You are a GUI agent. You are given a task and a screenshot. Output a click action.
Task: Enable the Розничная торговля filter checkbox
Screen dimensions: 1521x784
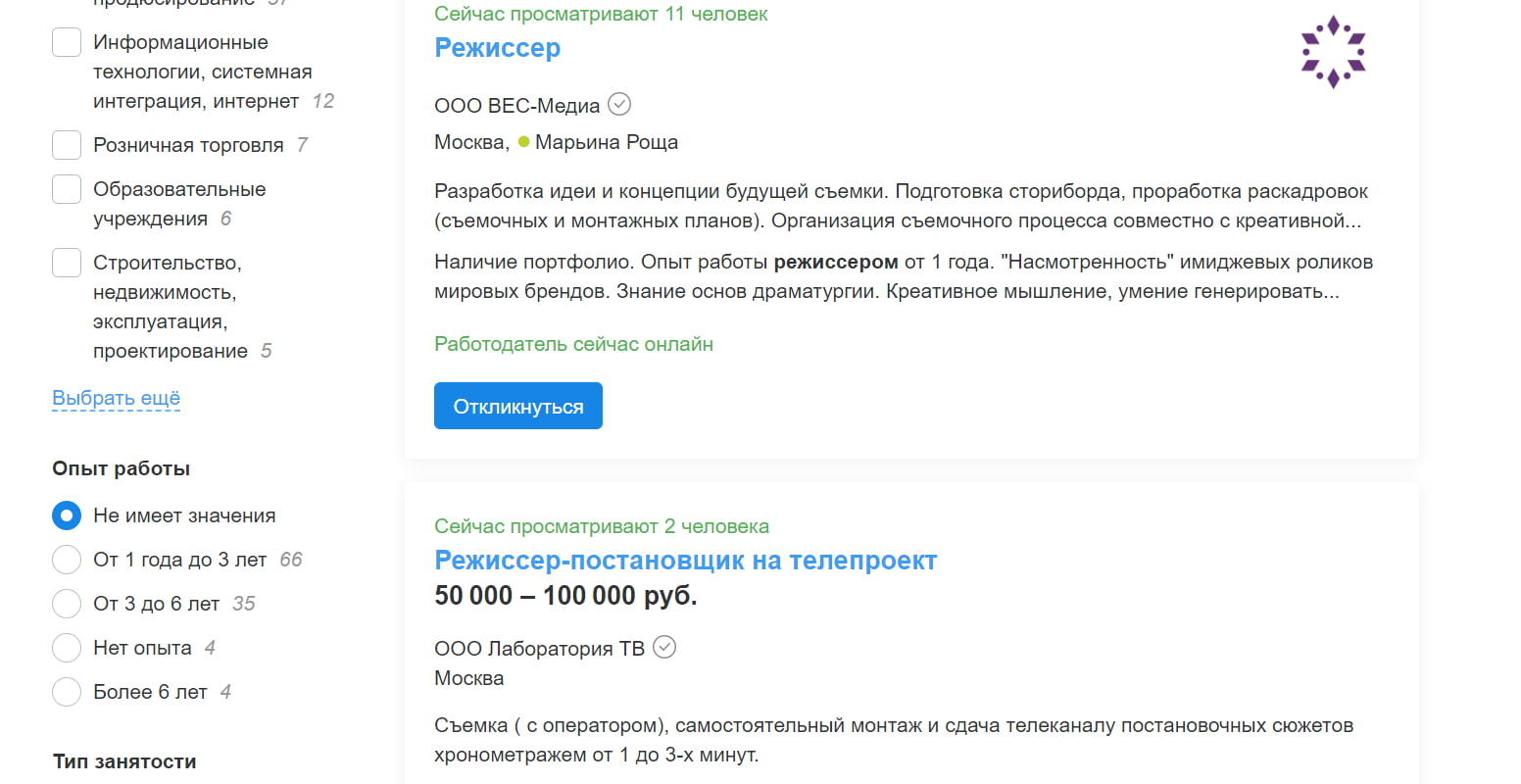point(66,144)
